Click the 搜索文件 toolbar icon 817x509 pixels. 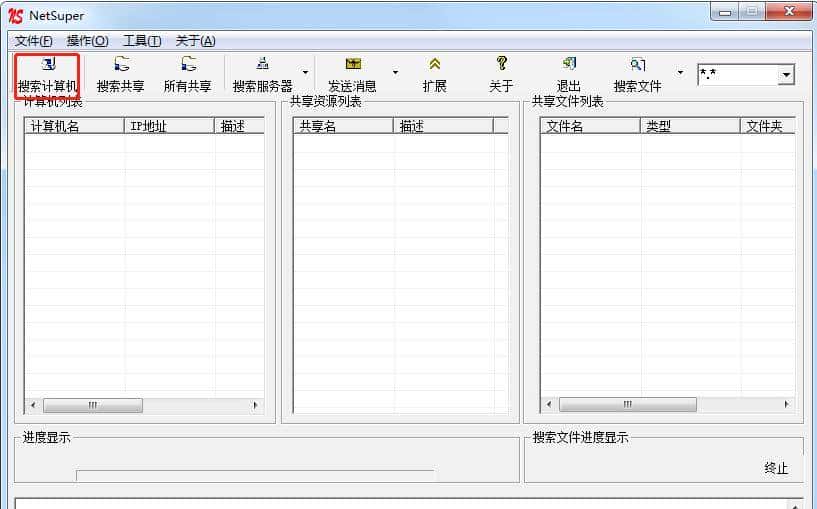coord(638,64)
